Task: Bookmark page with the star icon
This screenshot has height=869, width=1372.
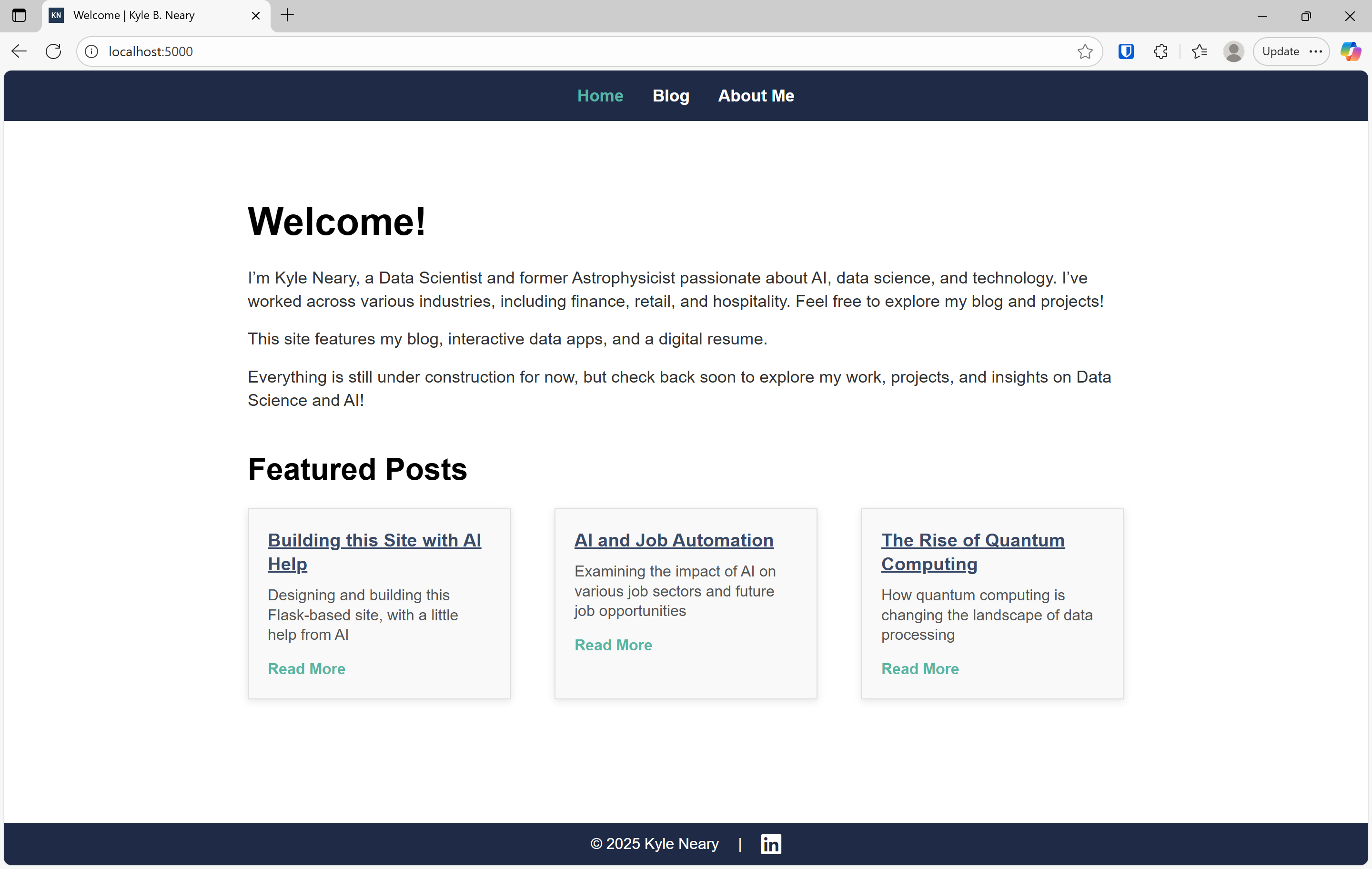Action: pyautogui.click(x=1084, y=51)
